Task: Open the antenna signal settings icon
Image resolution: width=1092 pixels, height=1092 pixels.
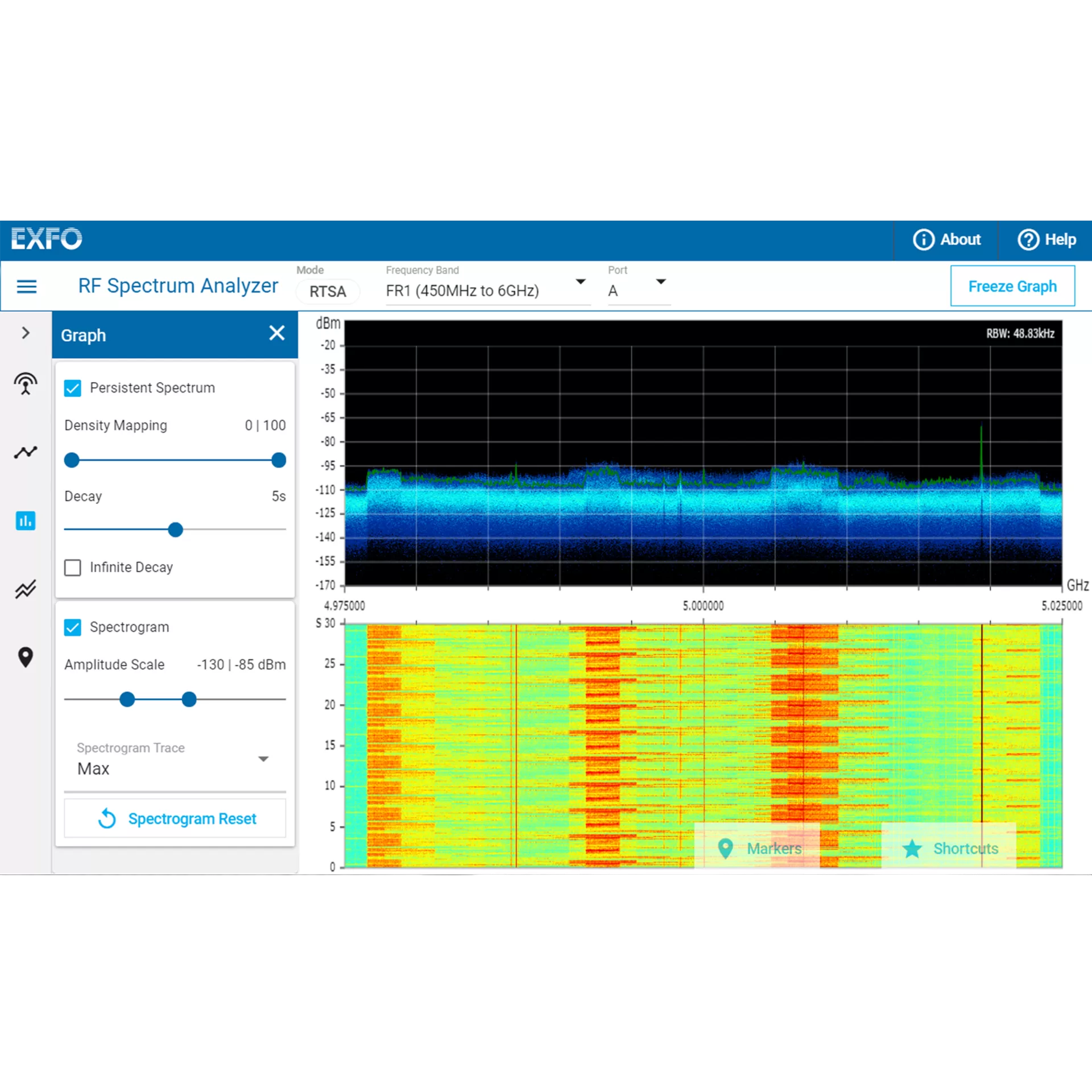Action: (26, 384)
